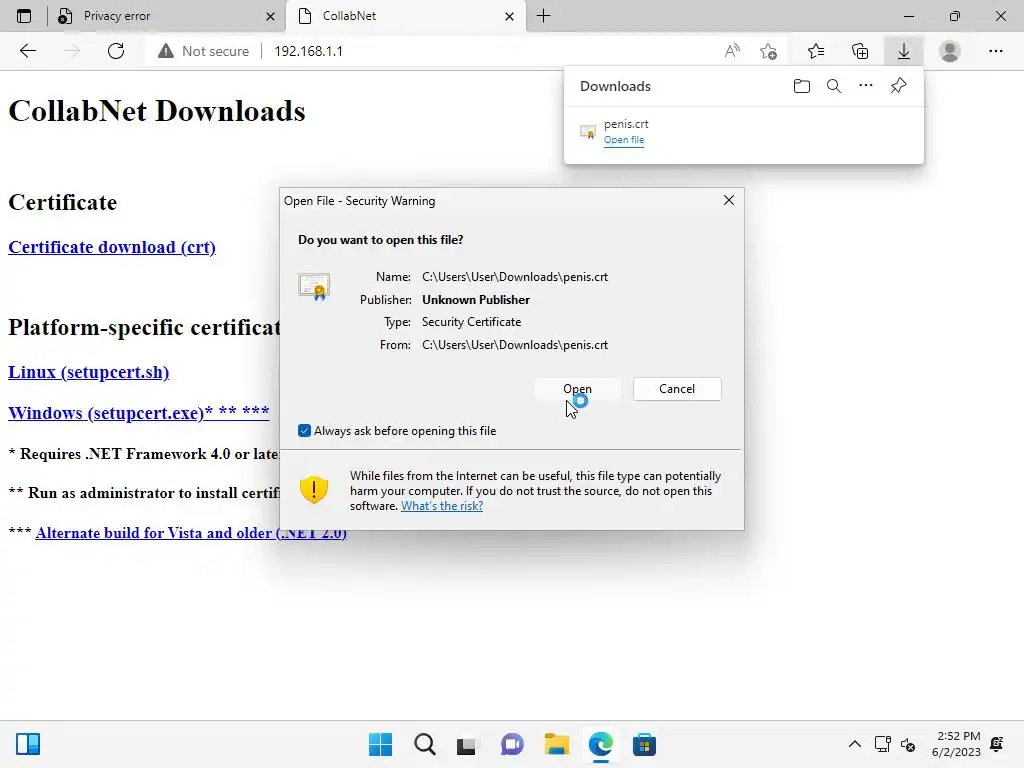Click the muted volume tray icon
This screenshot has height=768, width=1024.
tap(908, 744)
